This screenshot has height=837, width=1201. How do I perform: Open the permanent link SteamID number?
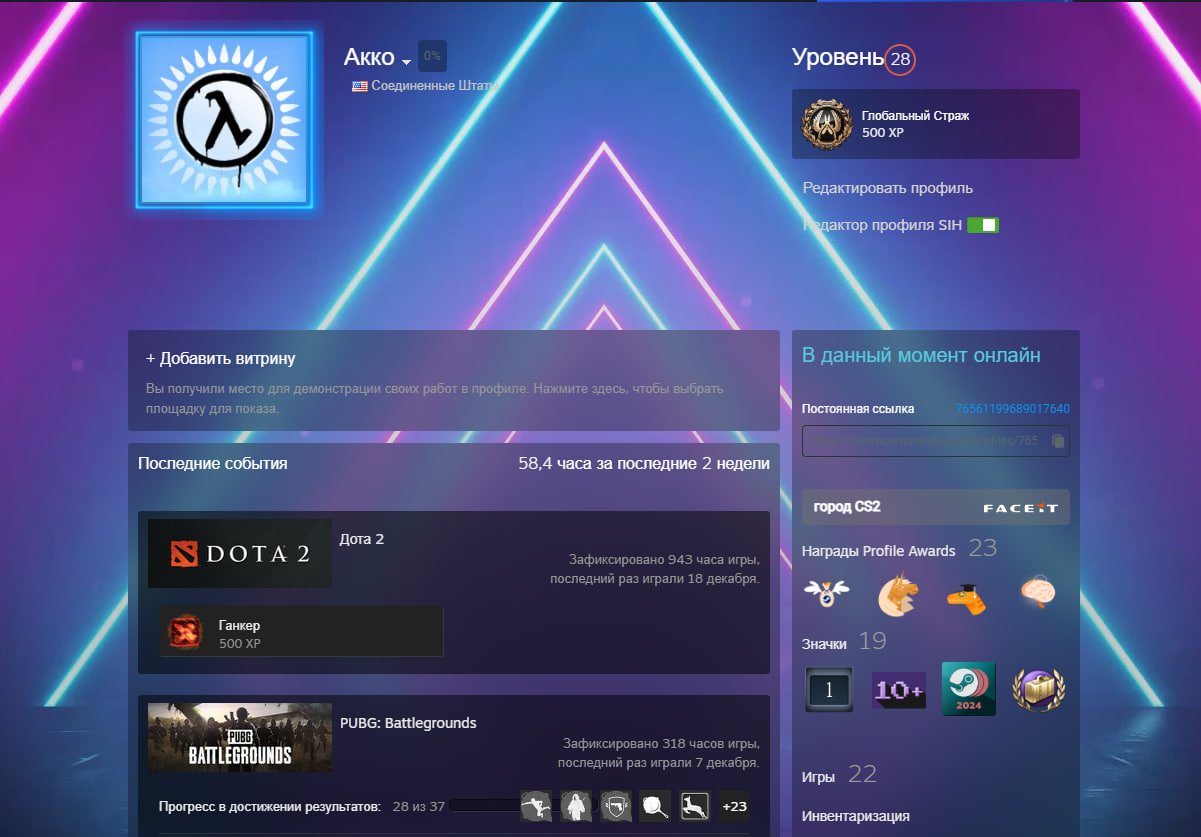click(1012, 409)
